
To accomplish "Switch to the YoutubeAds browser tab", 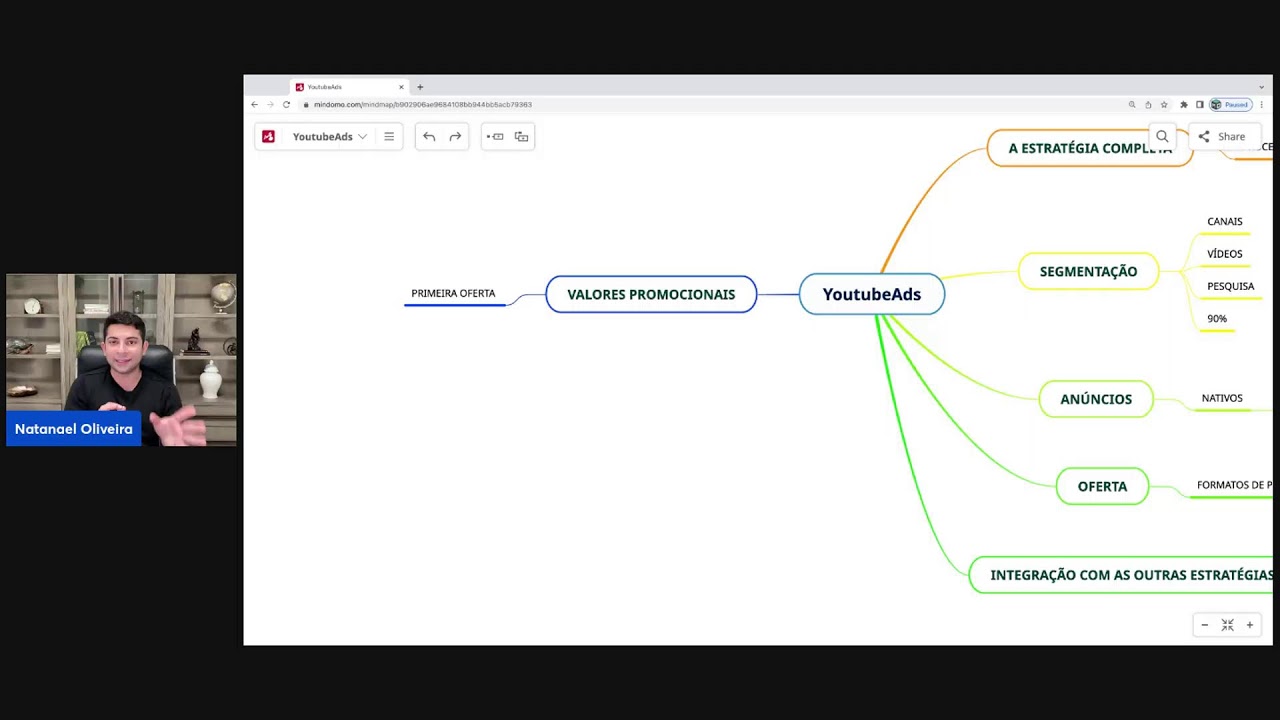I will 345,87.
